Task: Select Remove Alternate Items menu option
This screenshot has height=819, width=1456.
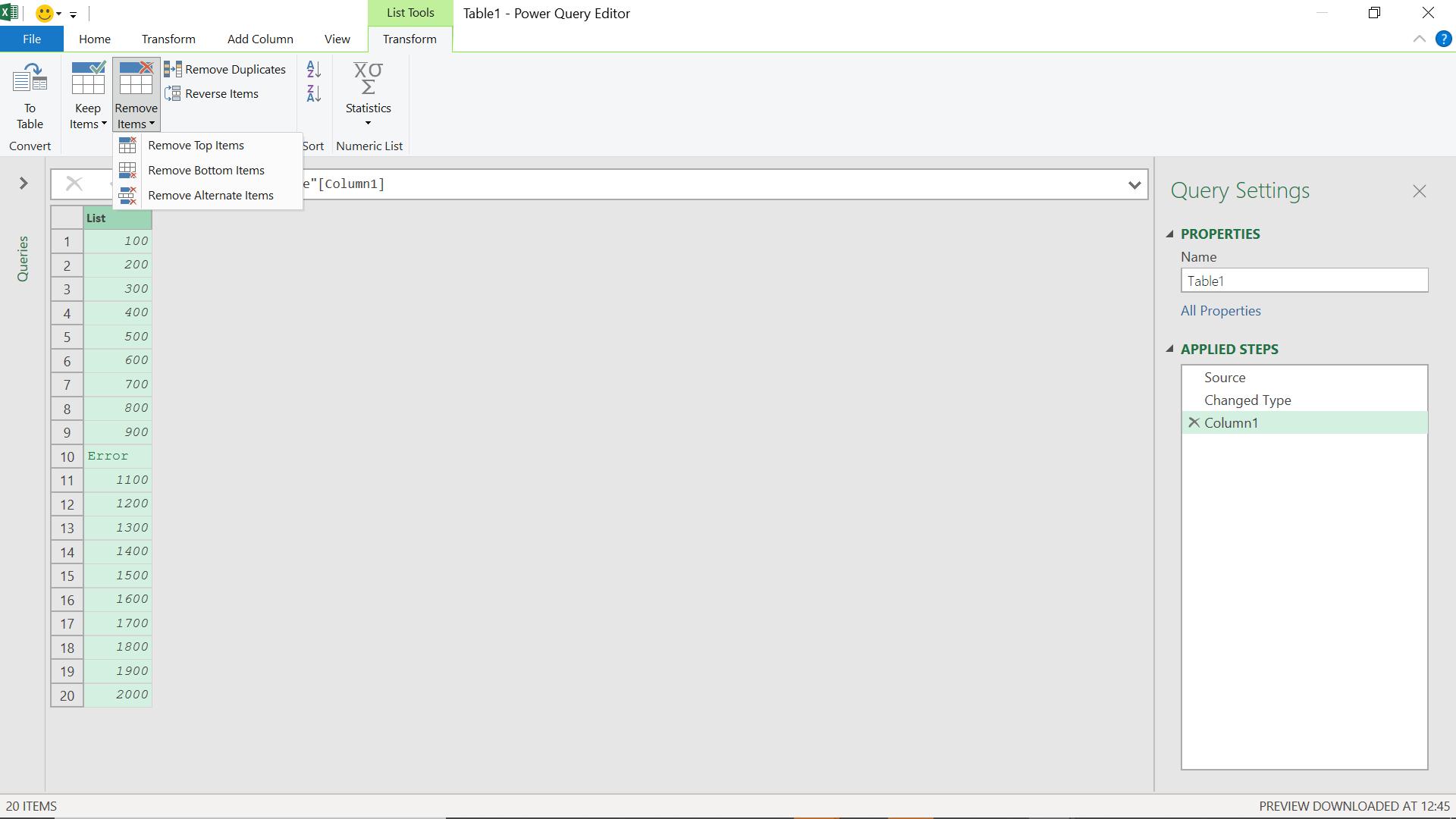Action: (x=210, y=195)
